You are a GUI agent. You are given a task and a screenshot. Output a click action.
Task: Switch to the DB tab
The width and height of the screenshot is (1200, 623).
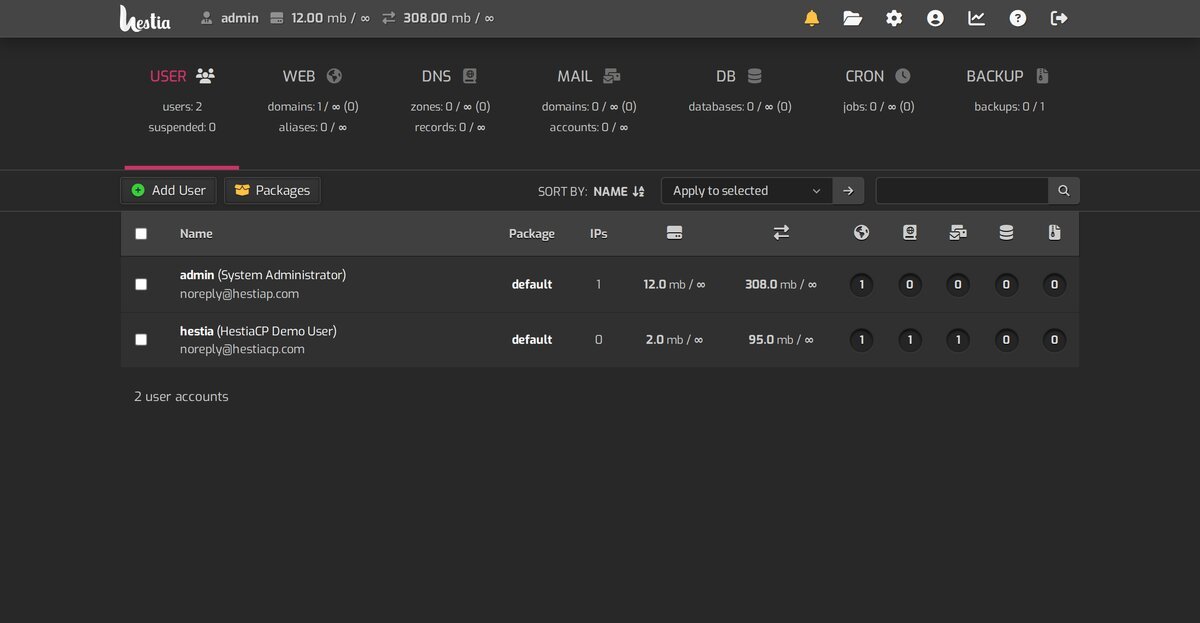point(739,76)
